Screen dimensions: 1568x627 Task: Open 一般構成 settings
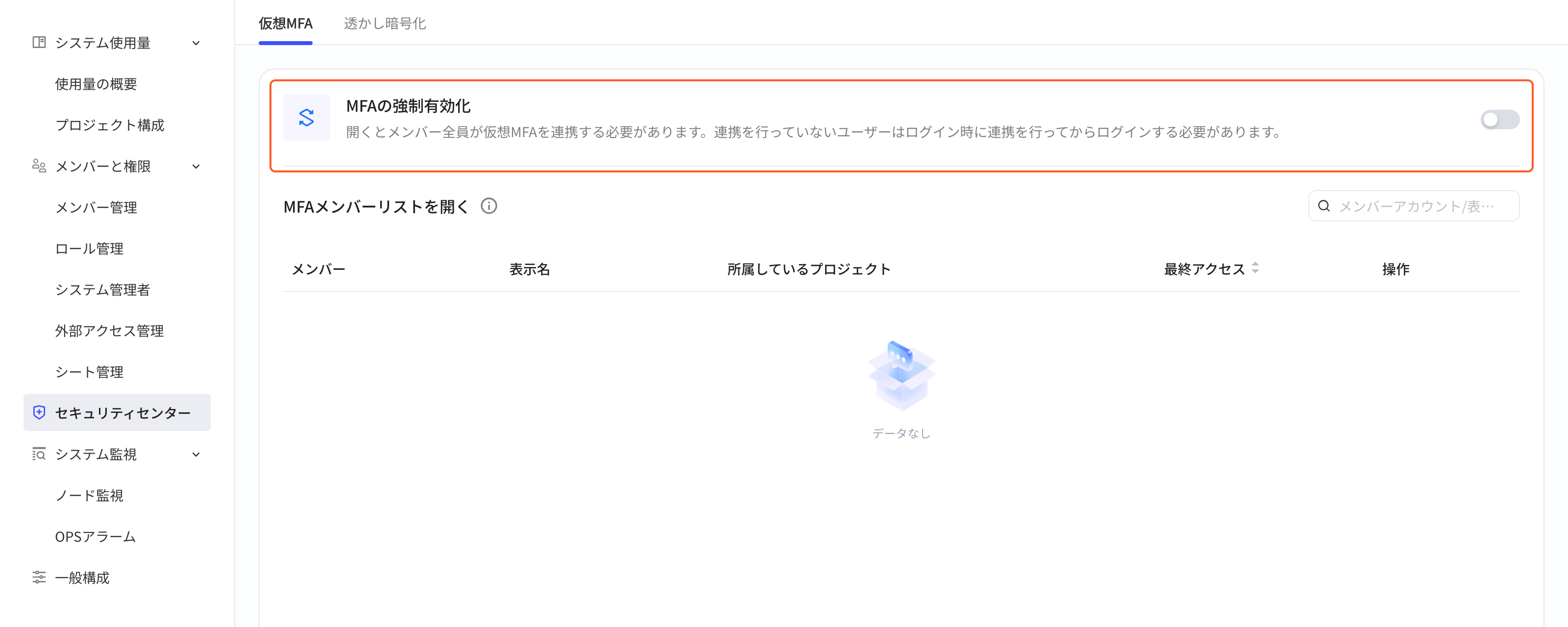(x=82, y=578)
